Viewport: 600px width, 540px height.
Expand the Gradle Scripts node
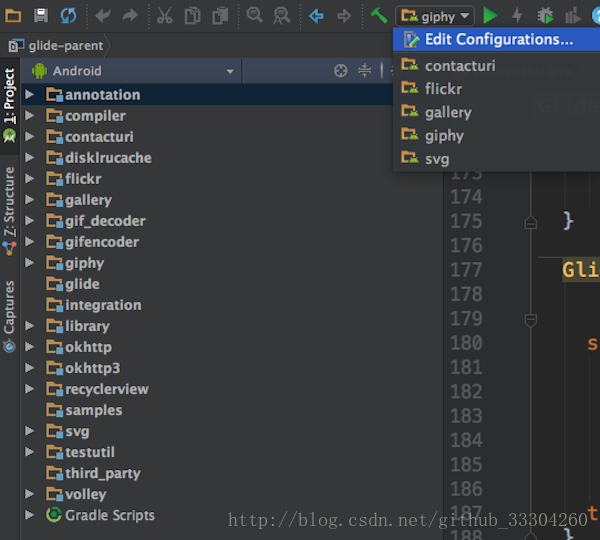click(x=29, y=515)
